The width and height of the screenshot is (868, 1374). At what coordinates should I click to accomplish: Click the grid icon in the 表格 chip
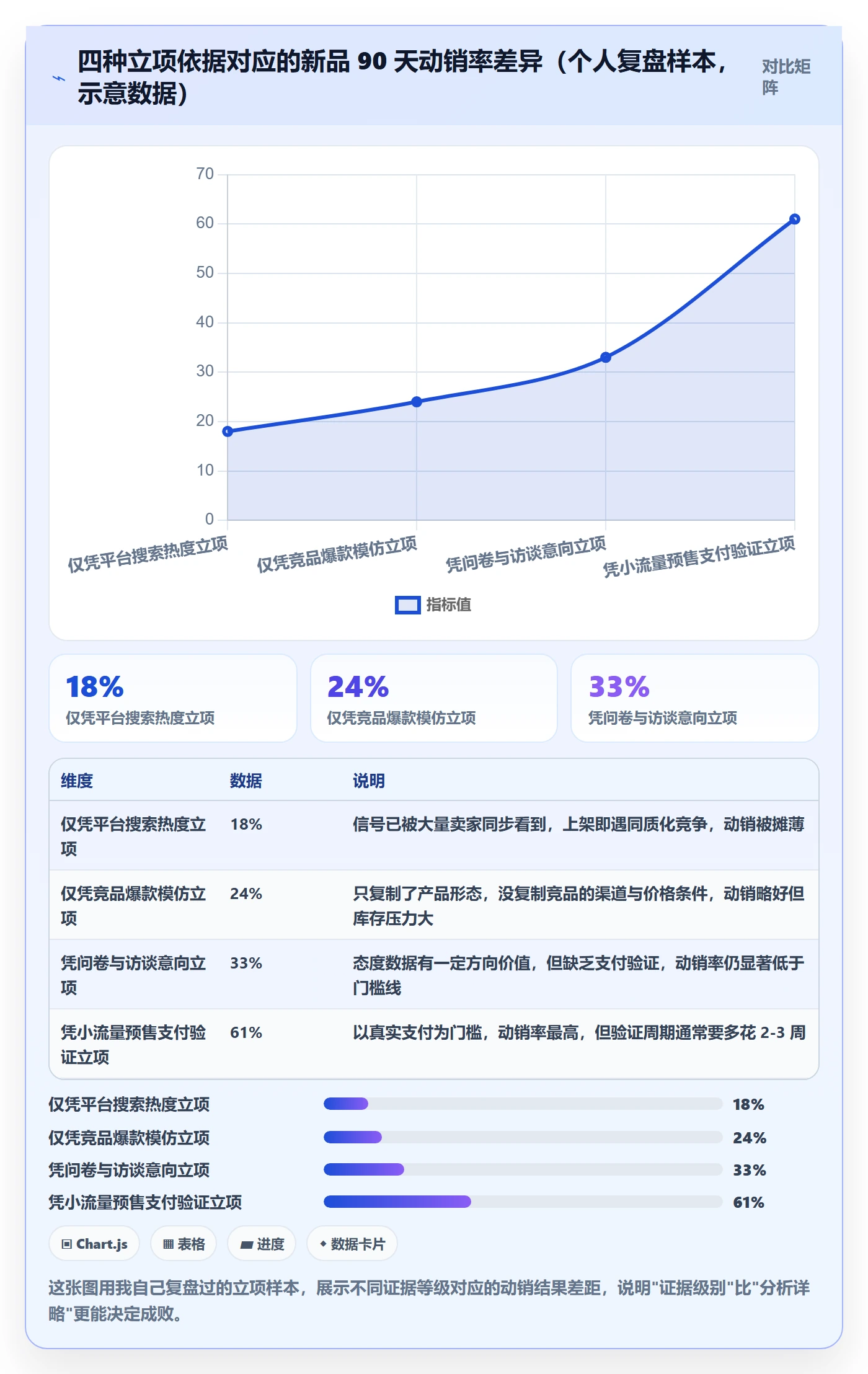pos(168,1244)
